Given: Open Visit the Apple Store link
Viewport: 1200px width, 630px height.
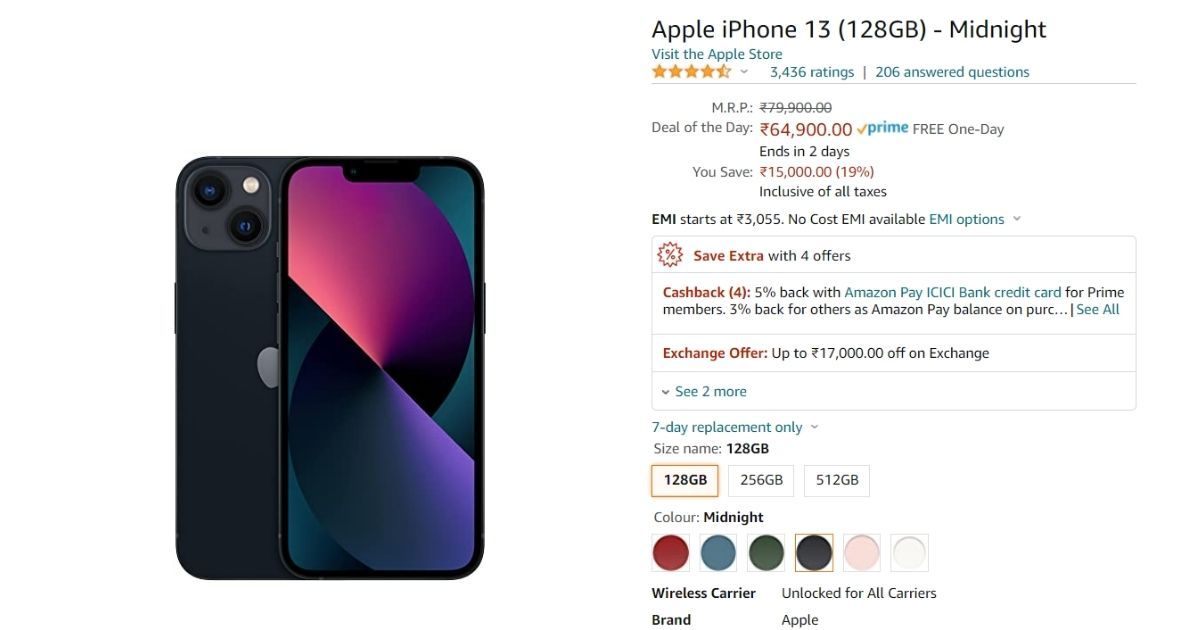Looking at the screenshot, I should point(717,54).
